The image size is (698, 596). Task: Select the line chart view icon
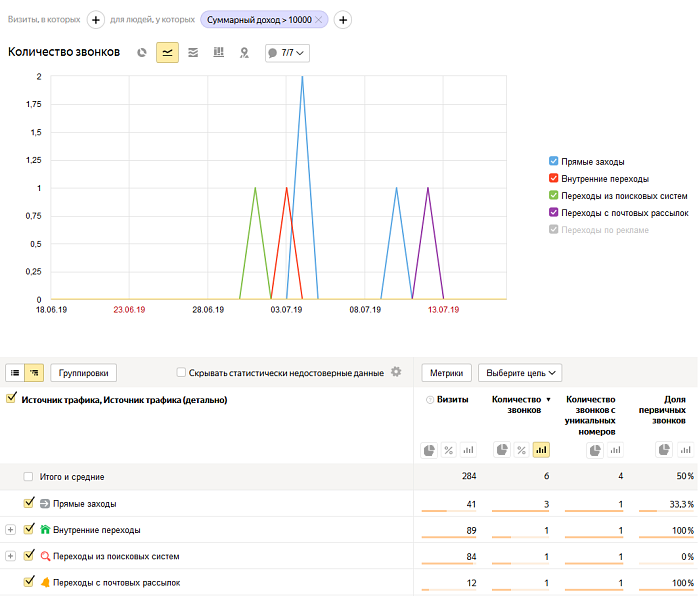(167, 52)
